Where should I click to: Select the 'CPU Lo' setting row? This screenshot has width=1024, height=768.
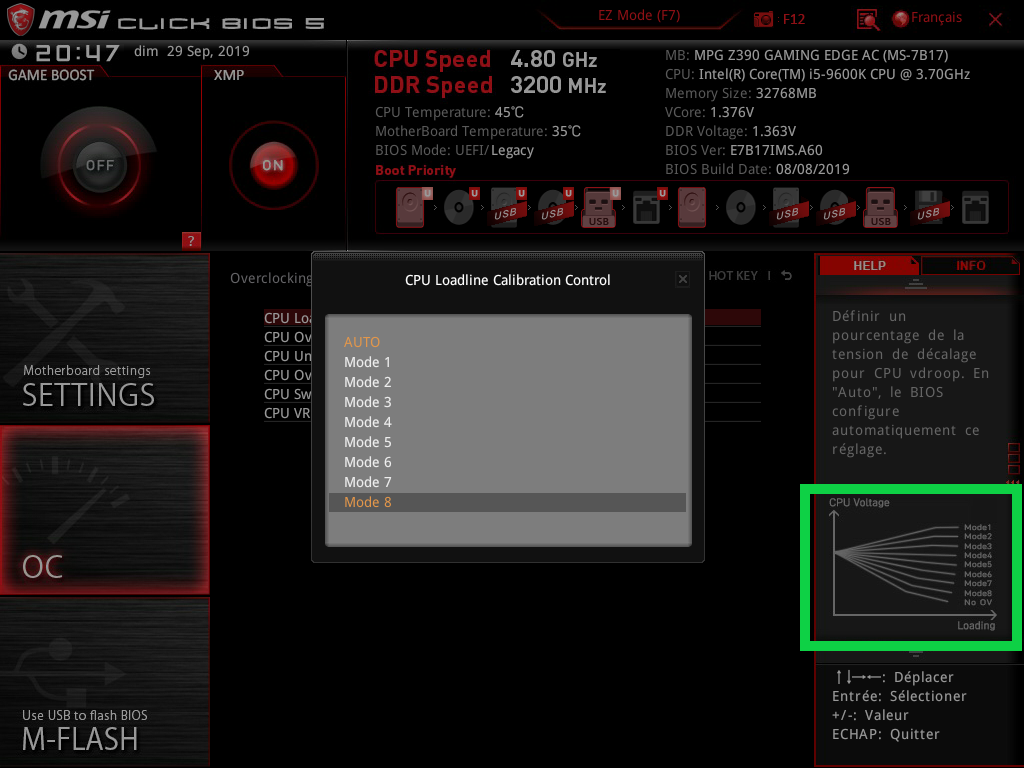click(x=287, y=318)
